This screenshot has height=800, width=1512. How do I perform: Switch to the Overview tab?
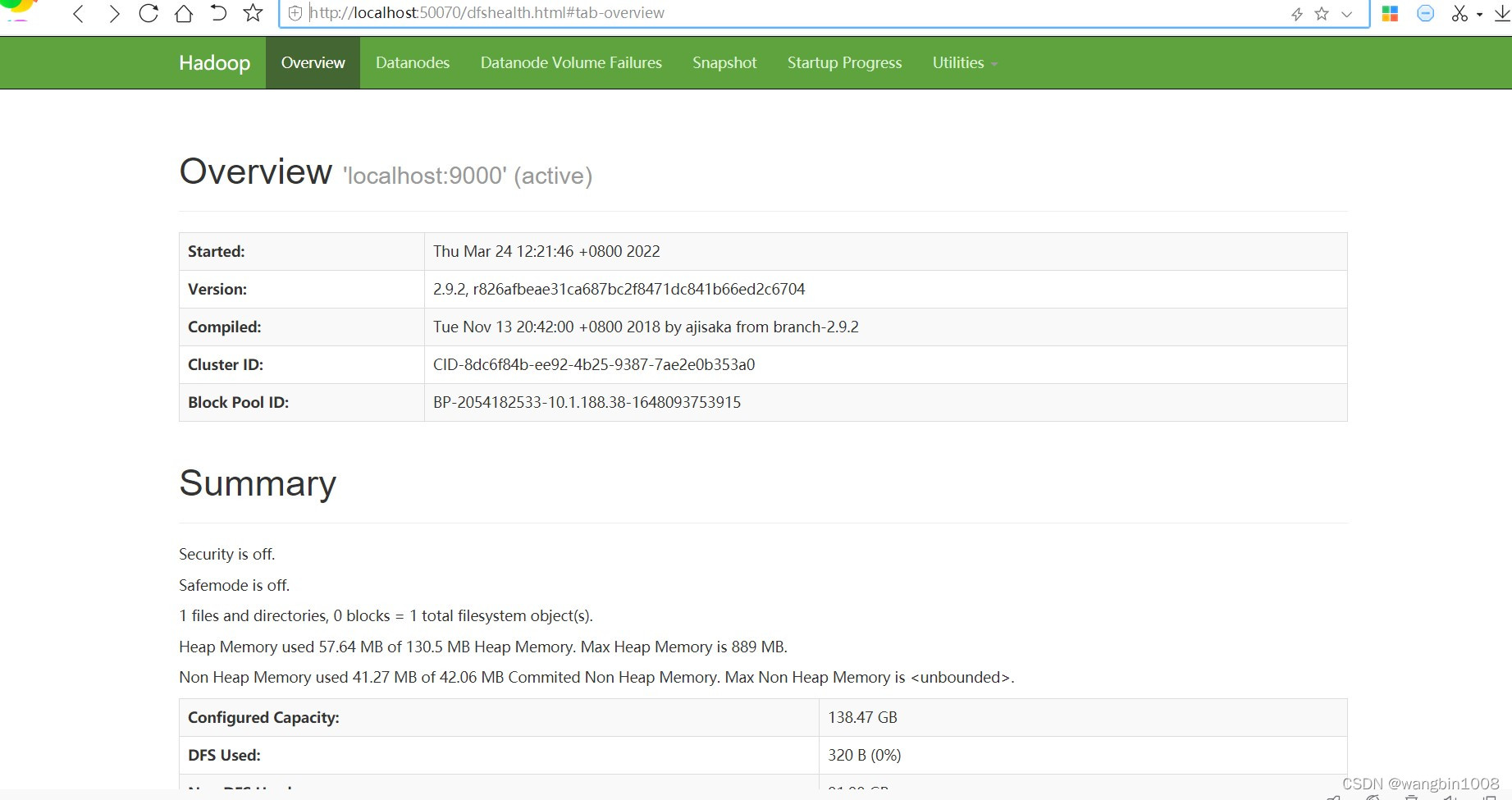click(x=313, y=63)
